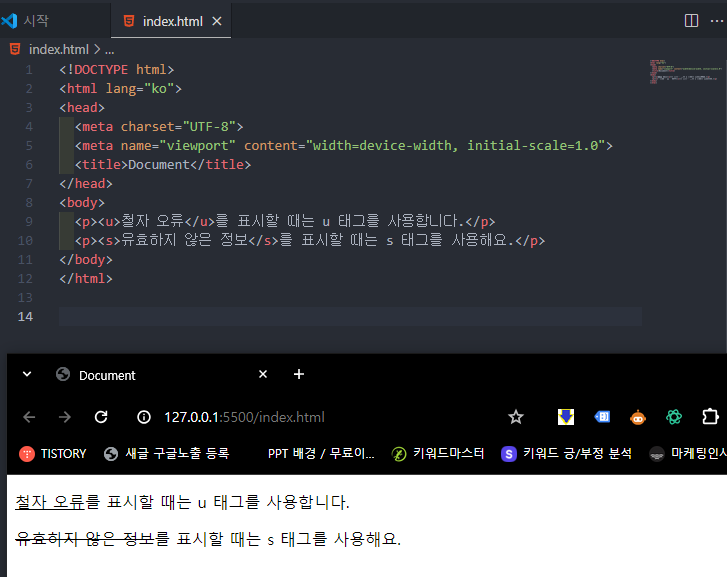This screenshot has height=577, width=727.
Task: Click the blue down-arrow extension icon
Action: (566, 417)
